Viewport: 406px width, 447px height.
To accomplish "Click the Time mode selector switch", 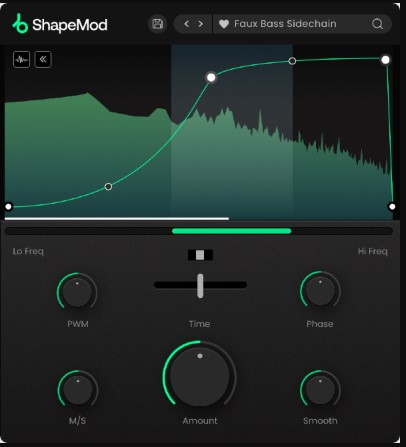I will (x=200, y=255).
